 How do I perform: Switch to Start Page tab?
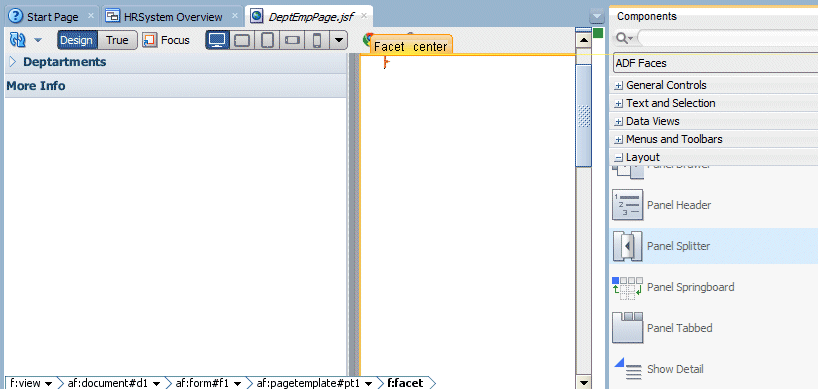coord(52,17)
